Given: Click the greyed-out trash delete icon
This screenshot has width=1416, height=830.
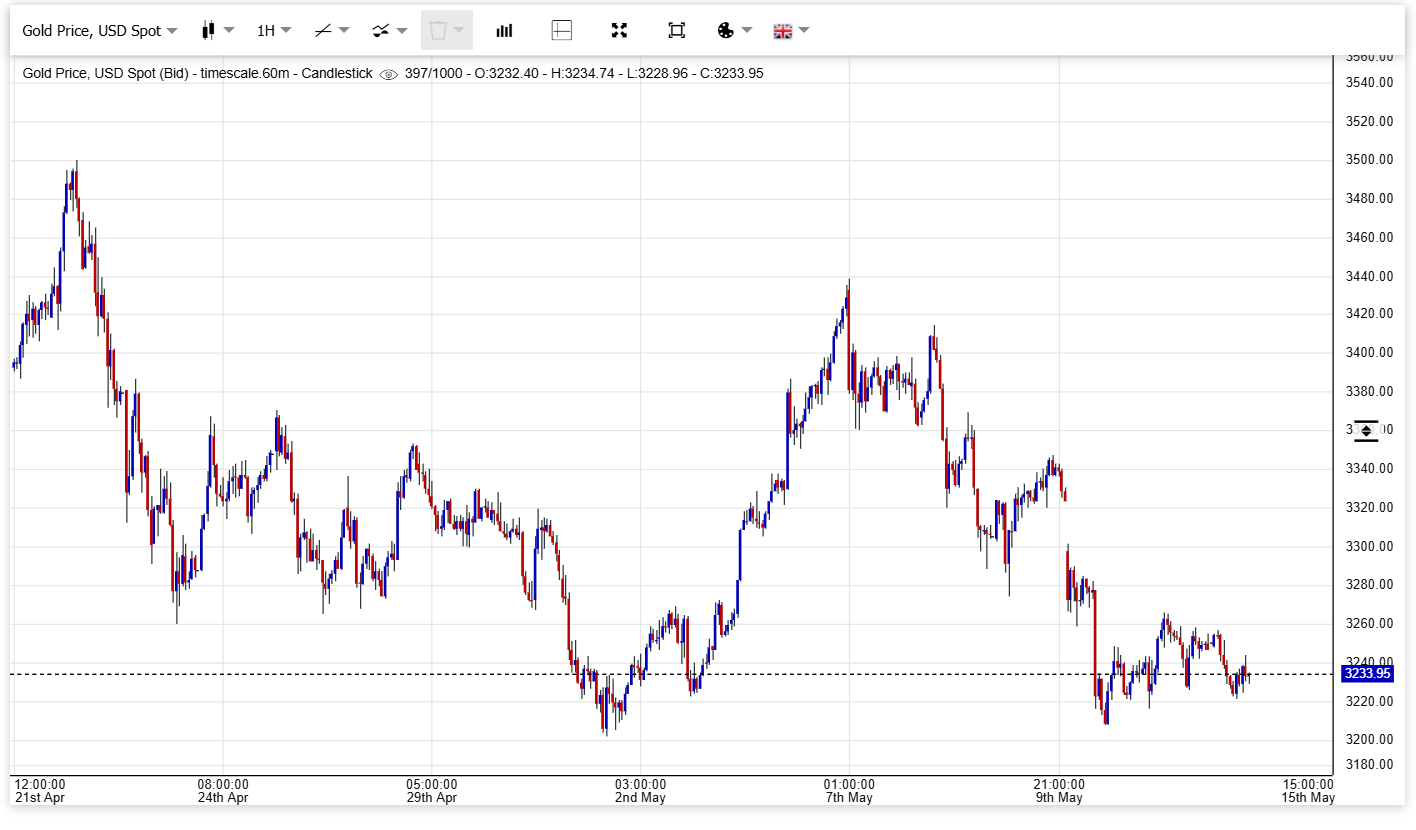Looking at the screenshot, I should [x=438, y=30].
